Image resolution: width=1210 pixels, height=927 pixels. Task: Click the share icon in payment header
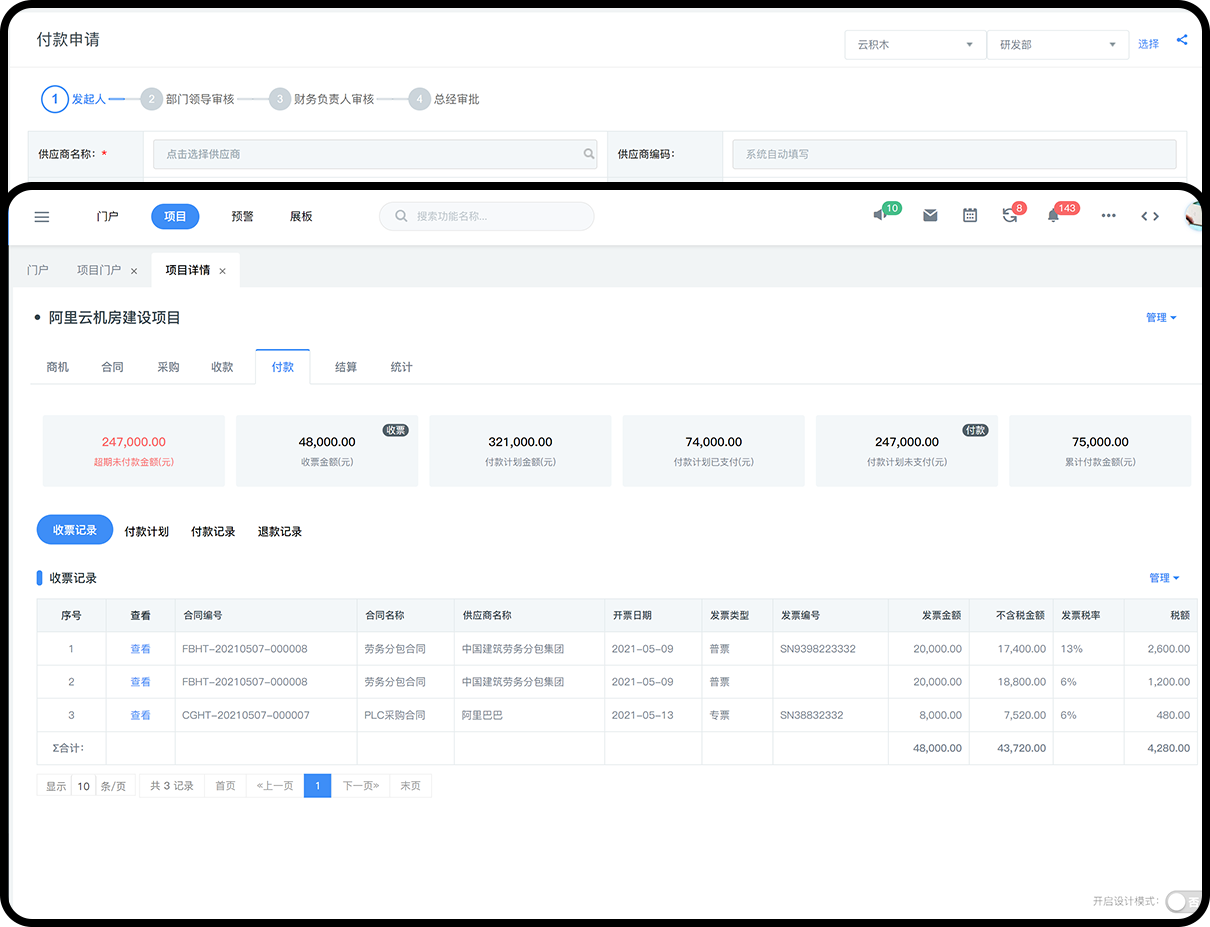(1182, 41)
